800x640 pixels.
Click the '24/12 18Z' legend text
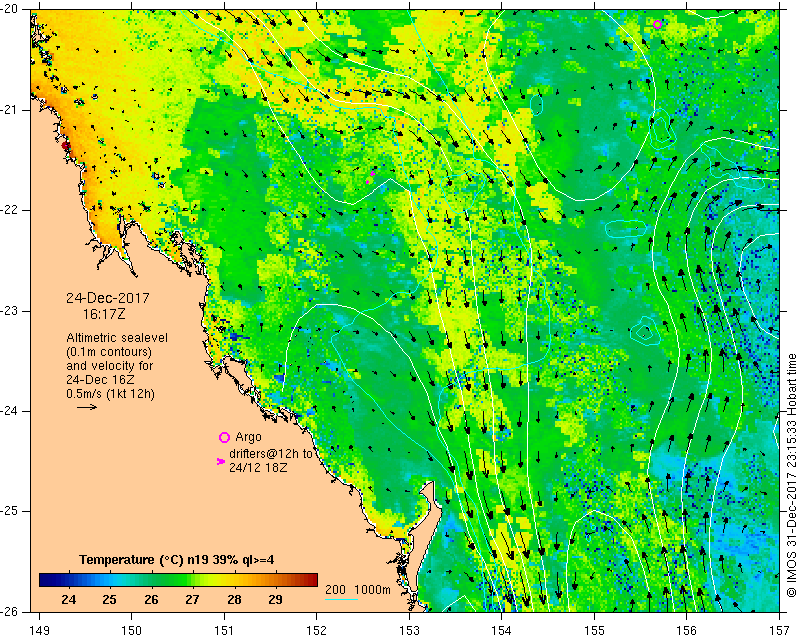click(x=258, y=467)
